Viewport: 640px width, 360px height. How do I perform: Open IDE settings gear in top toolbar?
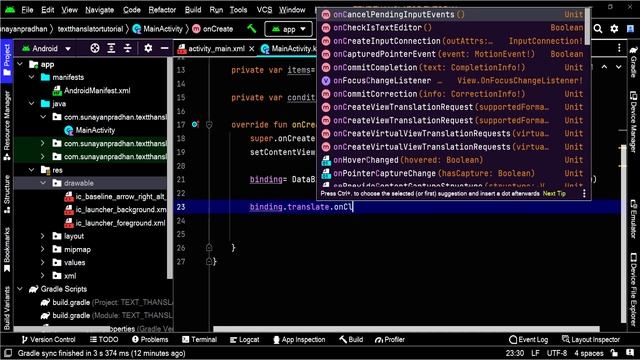pyautogui.click(x=614, y=29)
